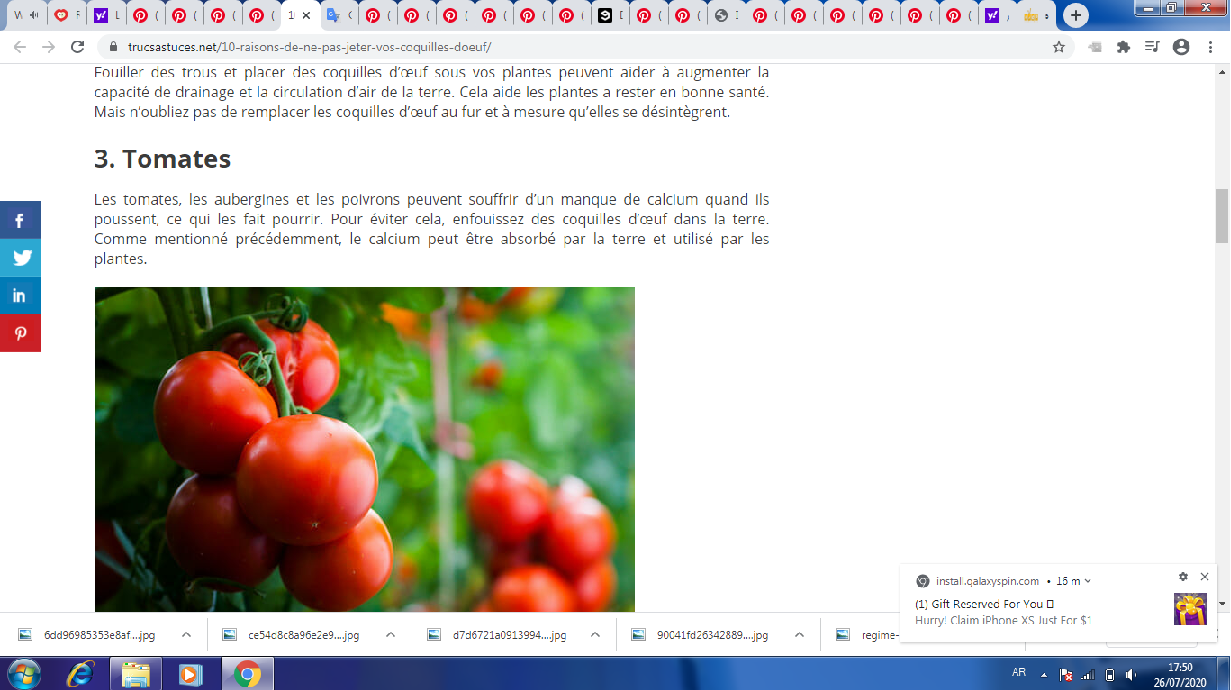
Task: Pin the article with the Pinterest icon
Action: pyautogui.click(x=20, y=333)
